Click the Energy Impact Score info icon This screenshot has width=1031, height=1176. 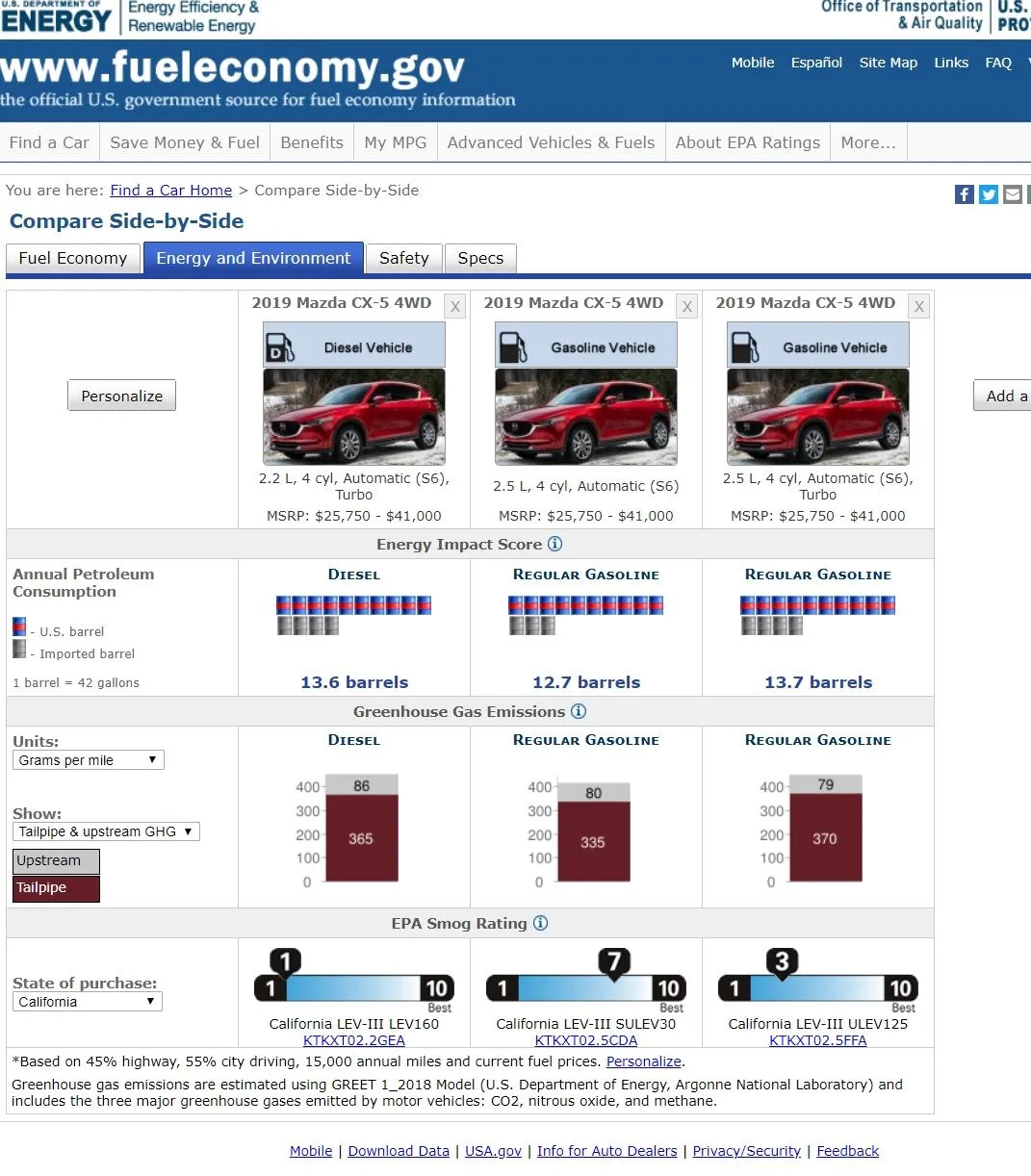pyautogui.click(x=554, y=544)
